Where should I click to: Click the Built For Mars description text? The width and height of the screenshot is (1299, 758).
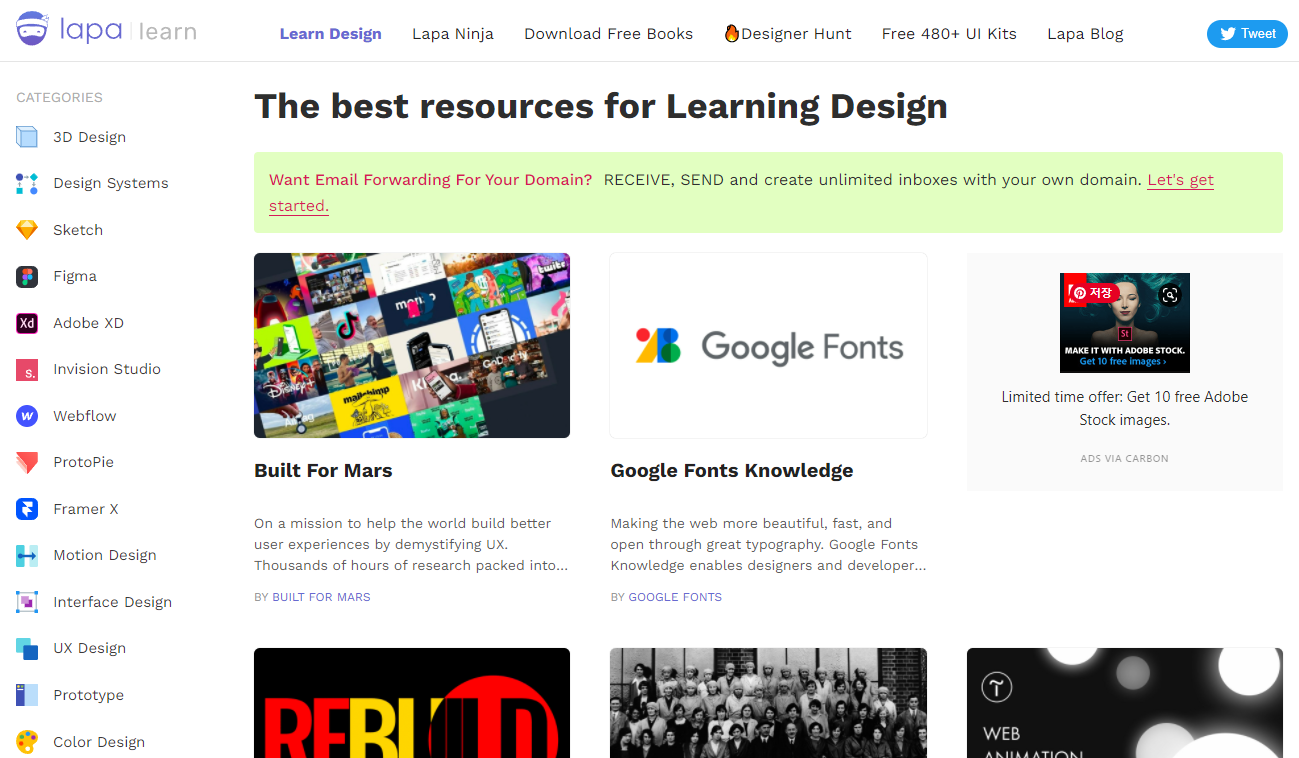point(411,544)
